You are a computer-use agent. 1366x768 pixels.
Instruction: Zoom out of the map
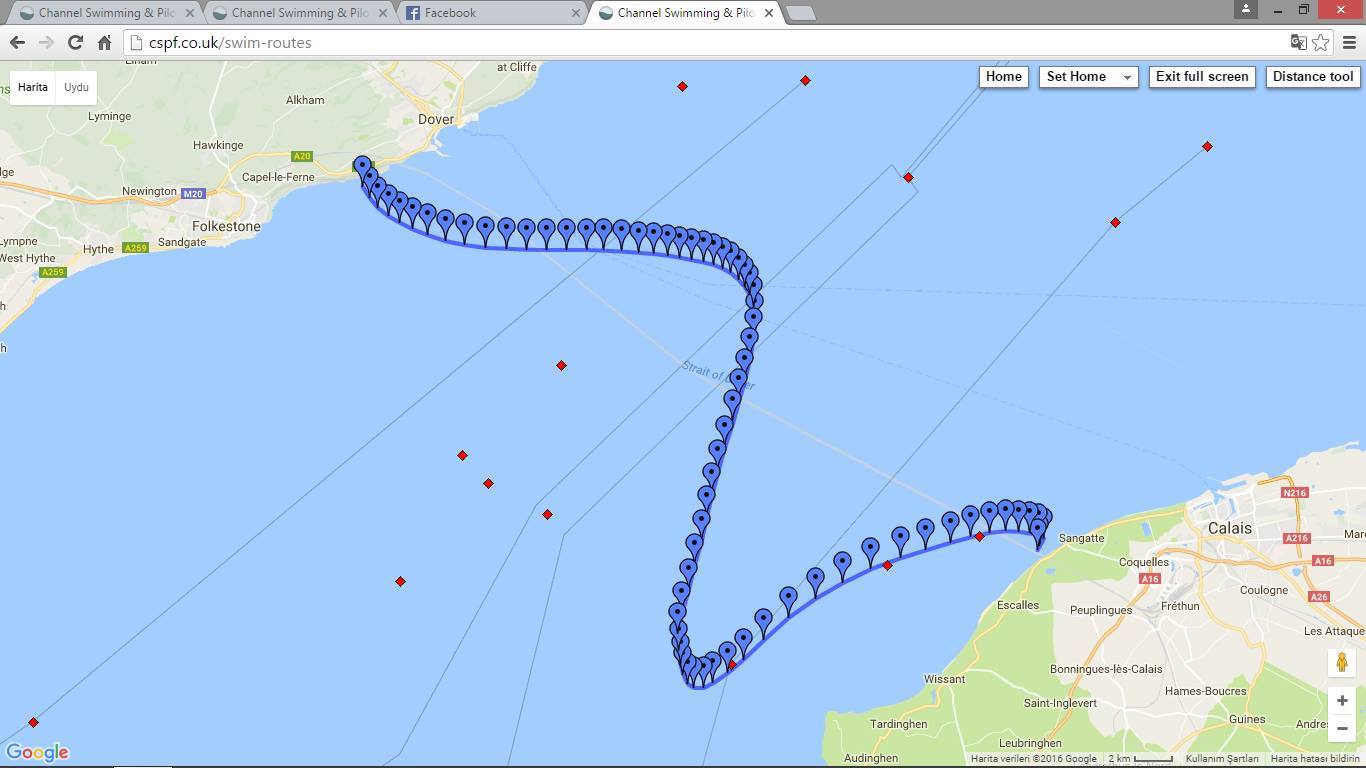[1342, 728]
